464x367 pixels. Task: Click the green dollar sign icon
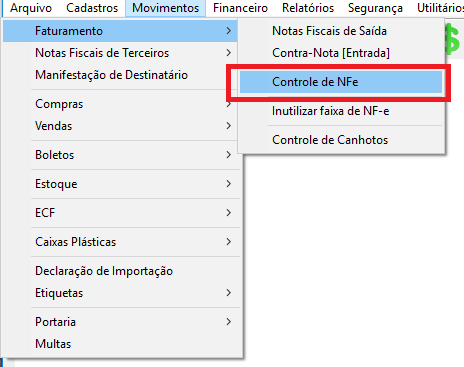[452, 39]
